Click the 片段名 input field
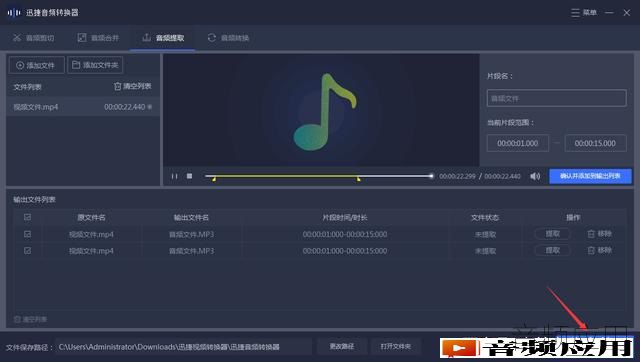The height and width of the screenshot is (362, 640). [556, 98]
